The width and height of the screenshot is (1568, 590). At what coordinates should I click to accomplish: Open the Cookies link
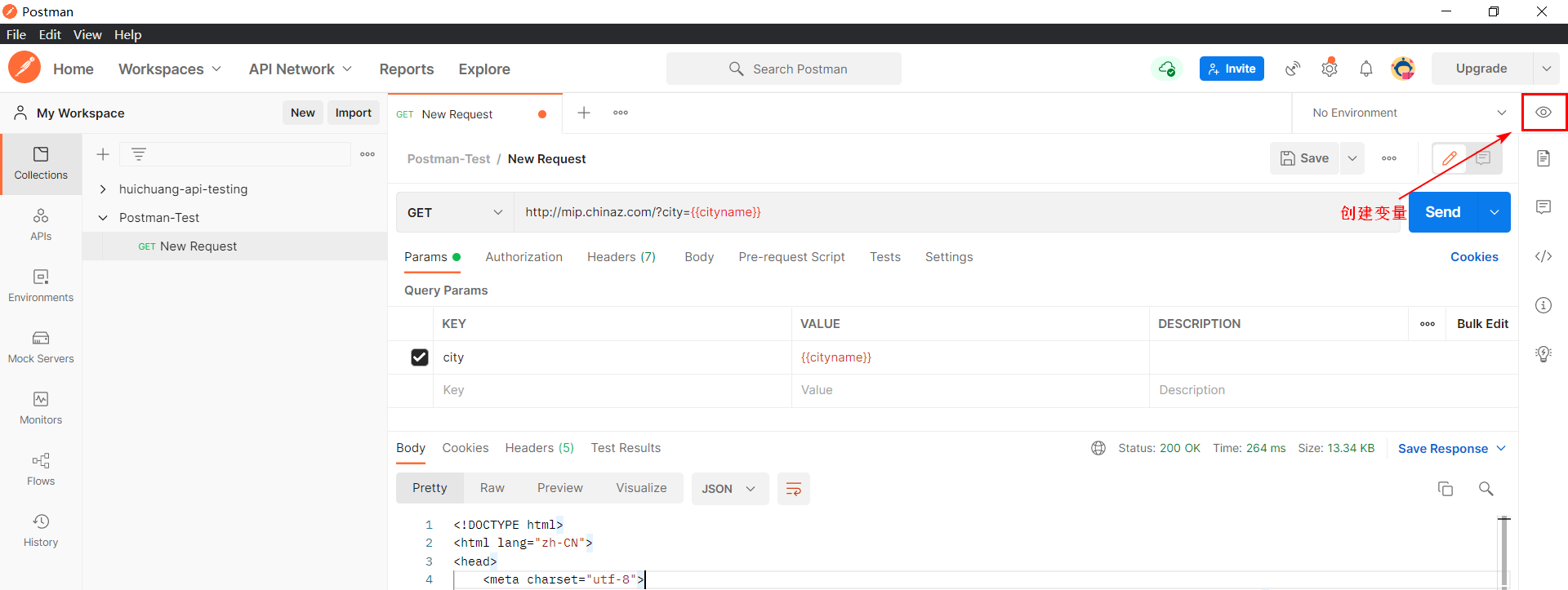point(1474,257)
